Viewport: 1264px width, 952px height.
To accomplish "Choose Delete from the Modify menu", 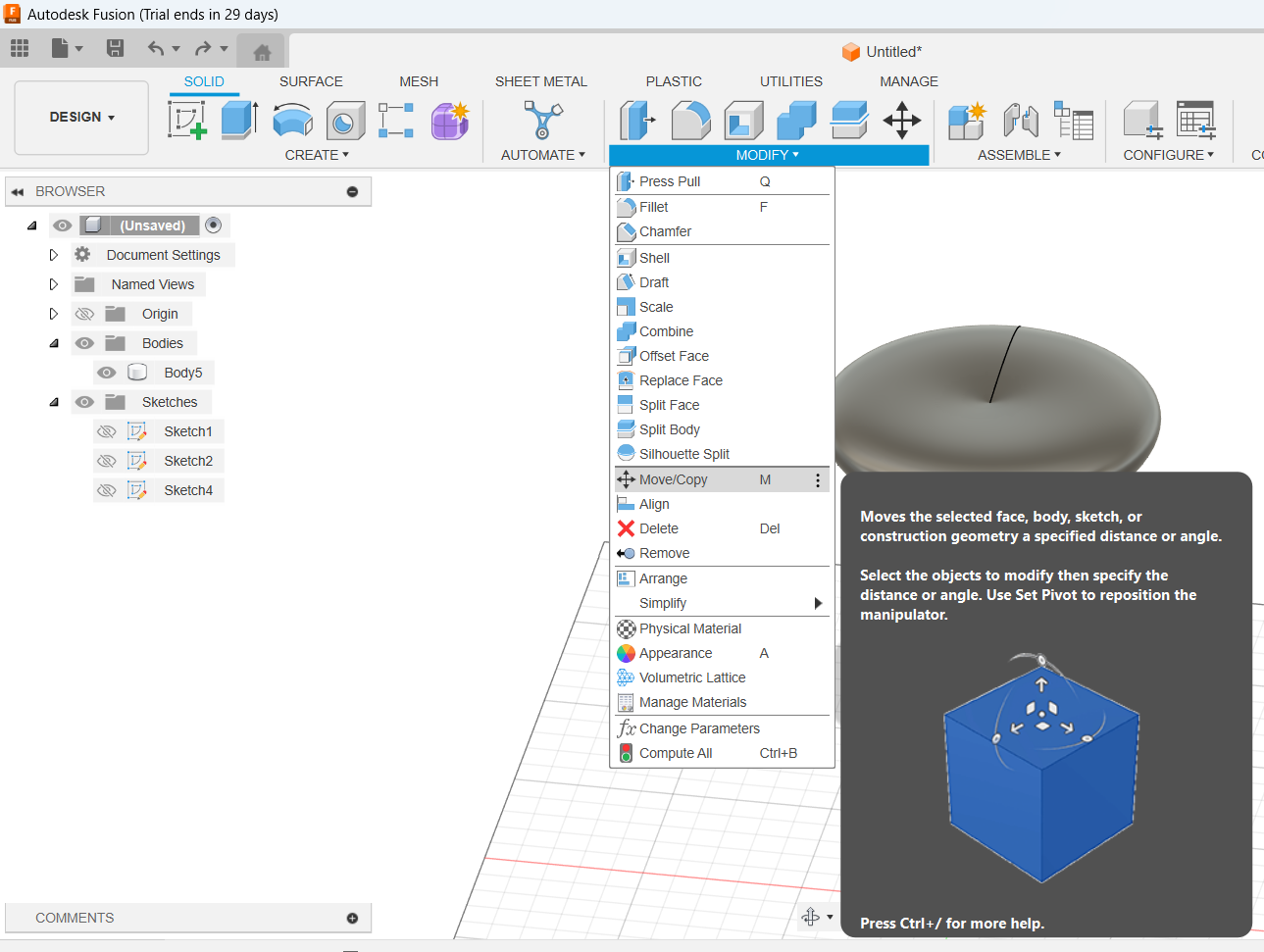I will point(722,528).
